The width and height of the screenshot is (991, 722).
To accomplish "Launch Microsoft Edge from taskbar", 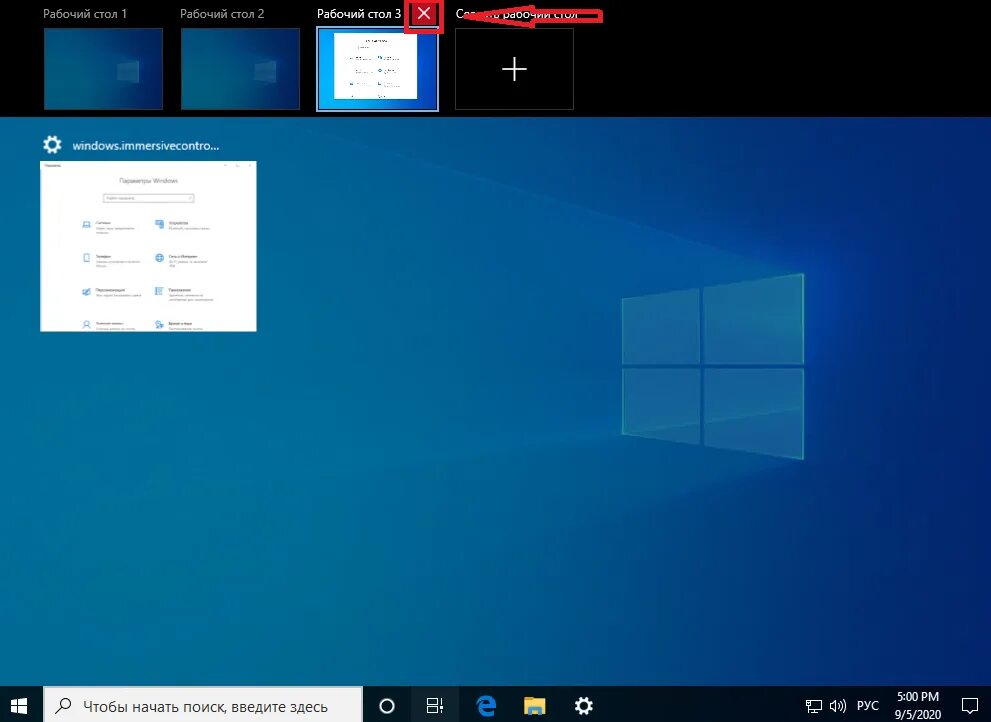I will pyautogui.click(x=486, y=706).
